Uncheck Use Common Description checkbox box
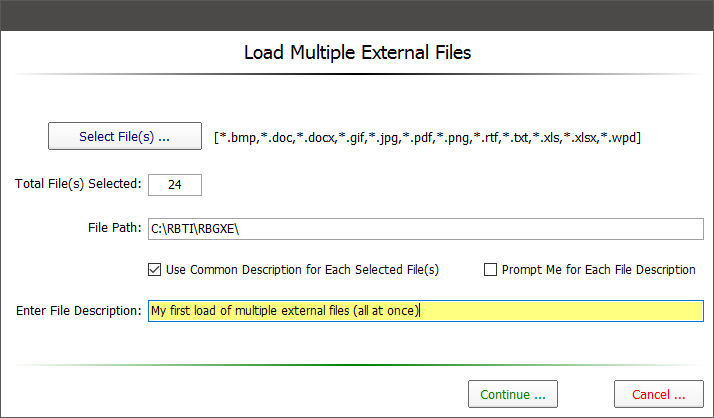Screen dimensions: 714x418 (154, 269)
